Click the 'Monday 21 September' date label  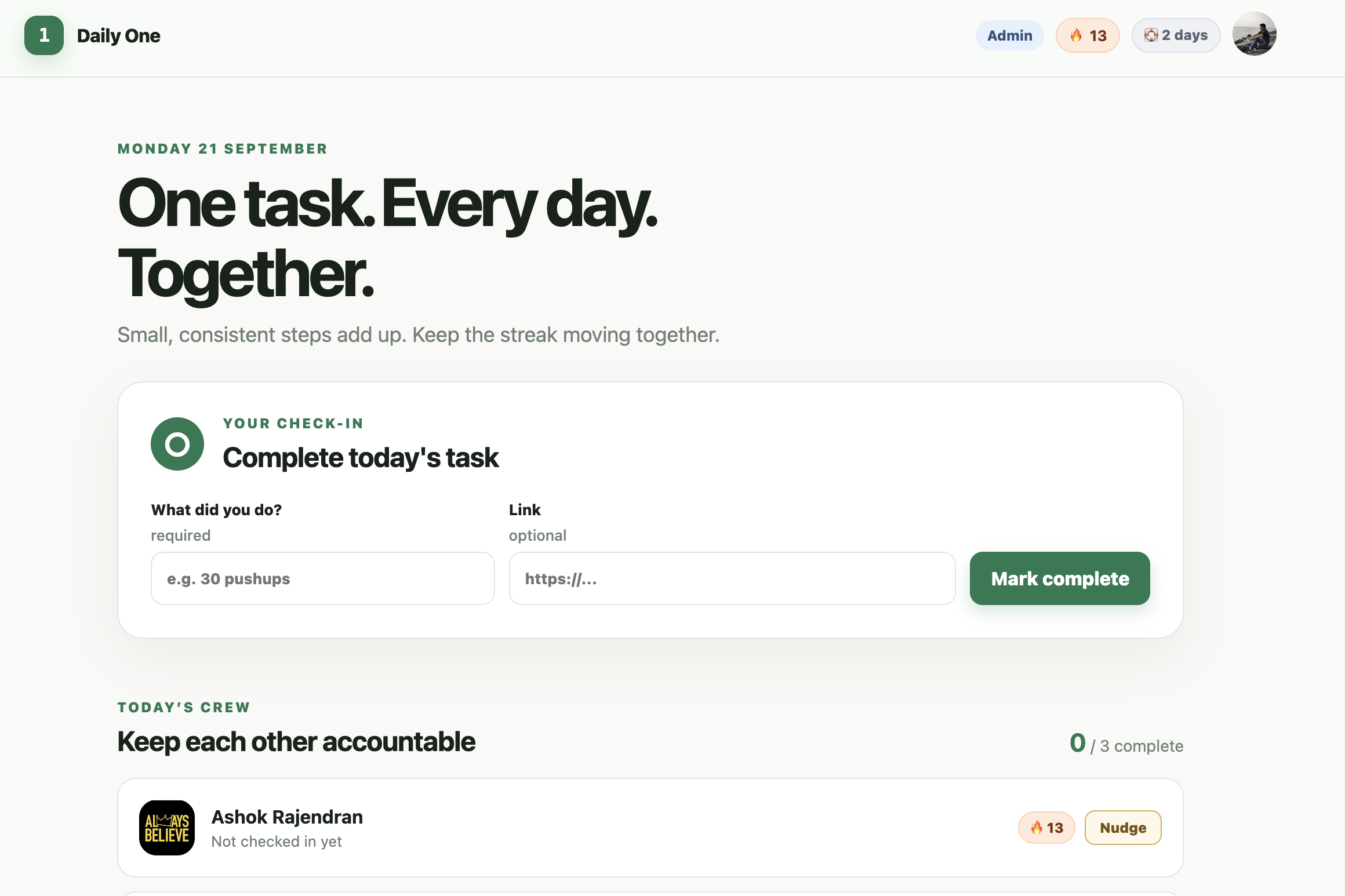[223, 149]
